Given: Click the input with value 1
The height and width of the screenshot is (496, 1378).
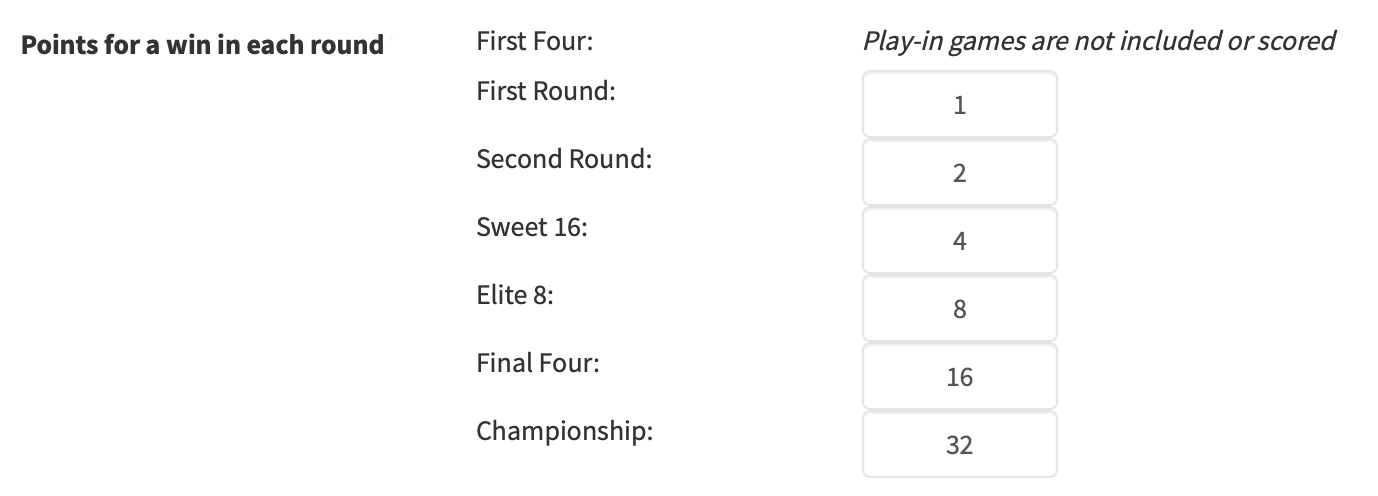Looking at the screenshot, I should point(959,105).
